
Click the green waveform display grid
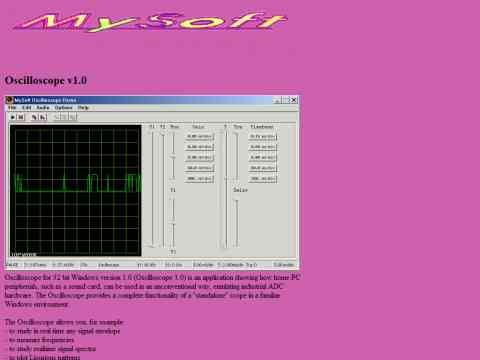[x=75, y=191]
